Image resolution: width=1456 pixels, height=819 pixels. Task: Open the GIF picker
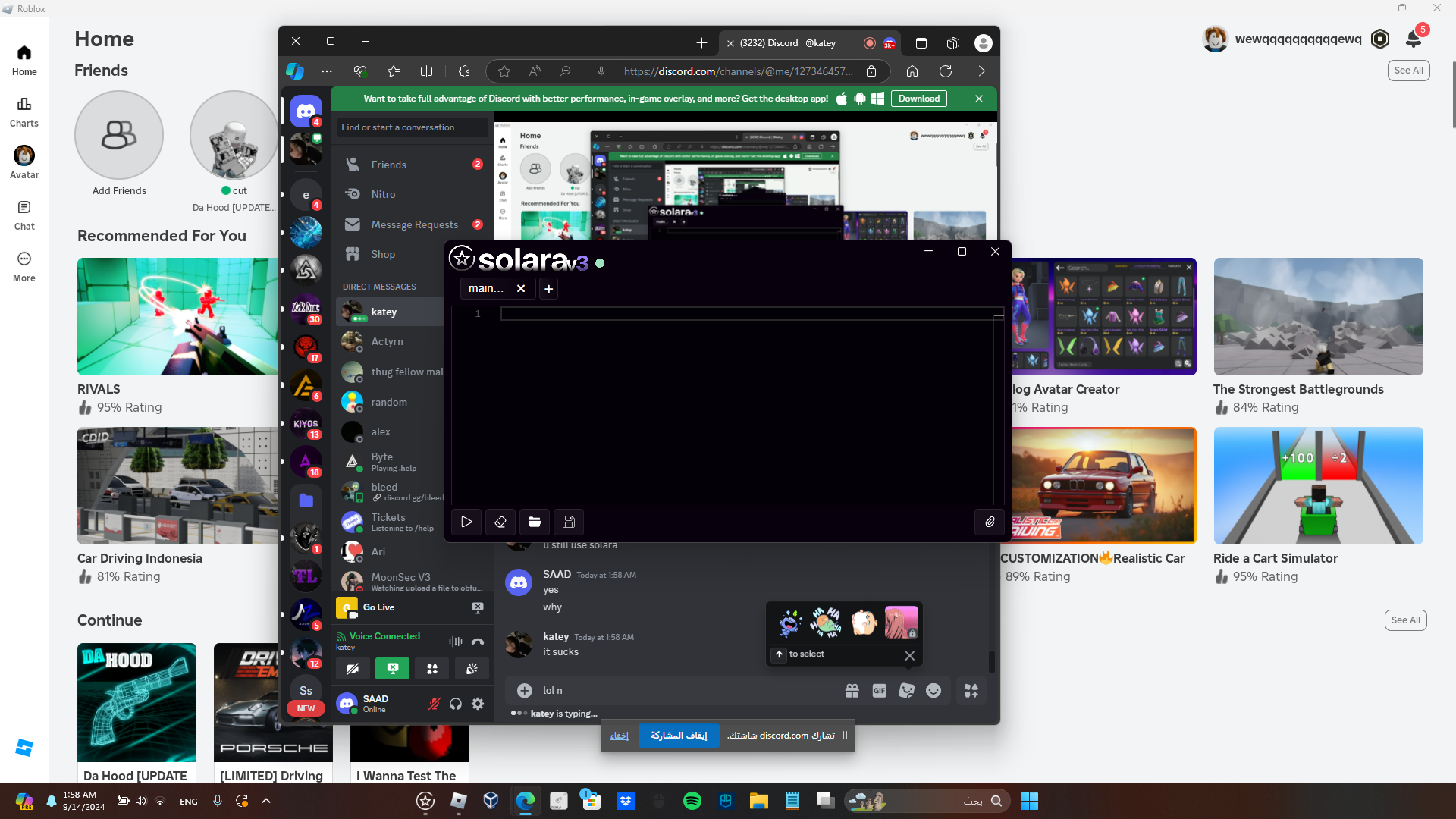pos(880,691)
